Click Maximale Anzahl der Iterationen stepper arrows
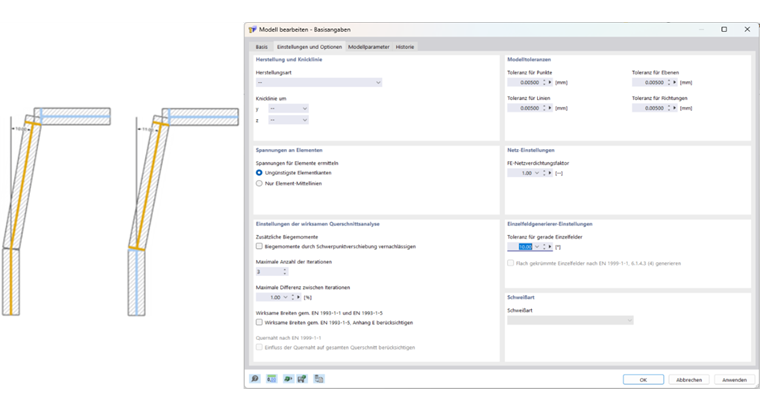760x411 pixels. click(x=285, y=271)
